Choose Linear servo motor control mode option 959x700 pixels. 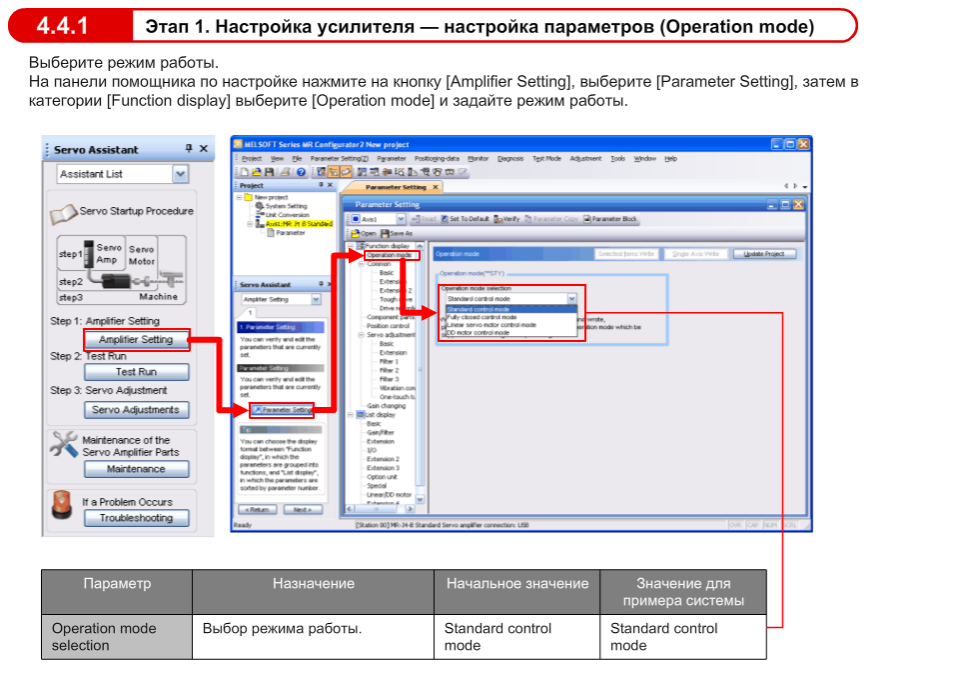(x=492, y=325)
